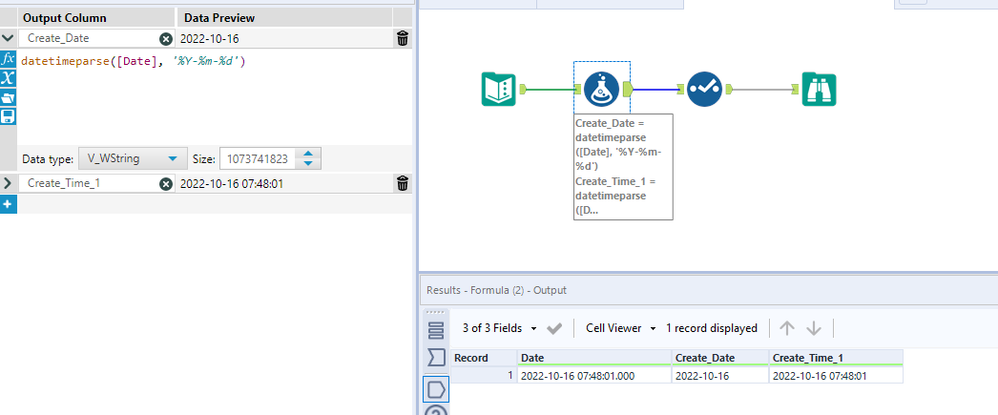The width and height of the screenshot is (998, 415).
Task: Open recent and saved expressions folder
Action: coord(8,97)
